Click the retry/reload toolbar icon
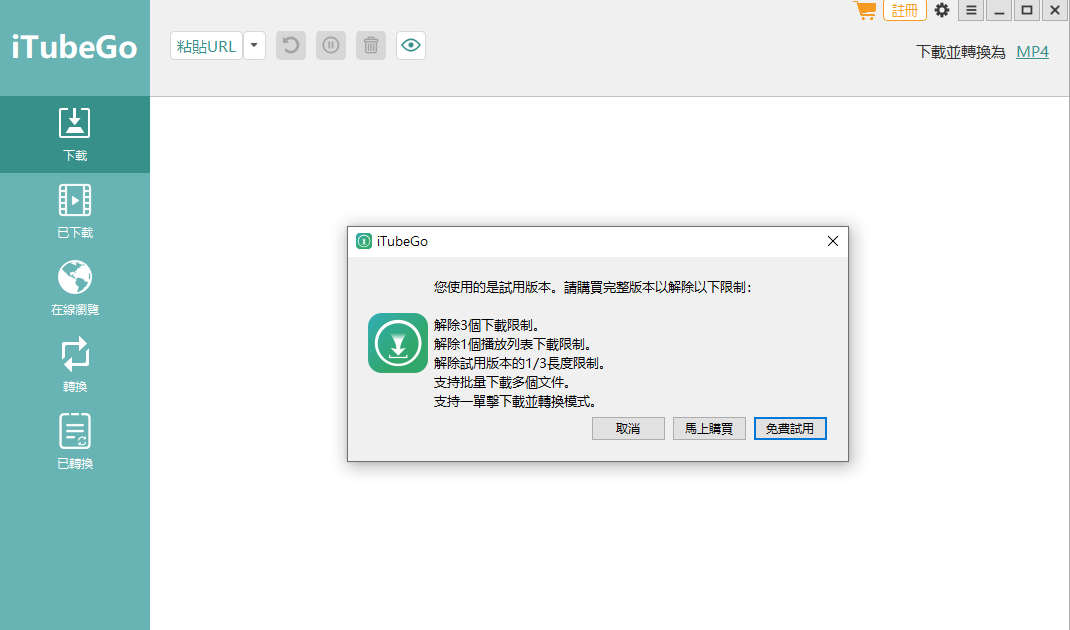1070x630 pixels. click(x=290, y=45)
